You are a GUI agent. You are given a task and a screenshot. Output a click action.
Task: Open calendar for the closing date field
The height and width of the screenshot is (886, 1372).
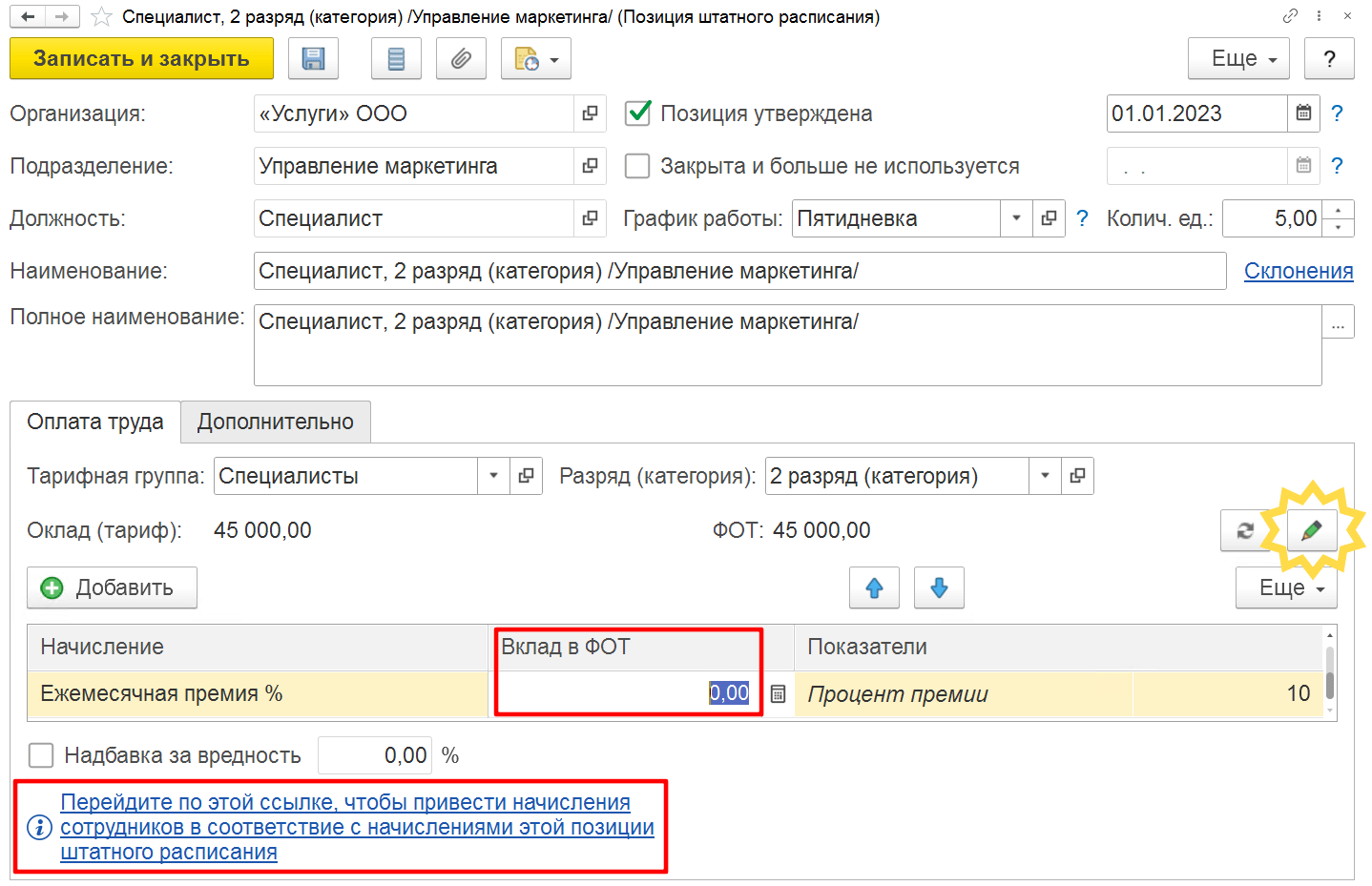1303,166
